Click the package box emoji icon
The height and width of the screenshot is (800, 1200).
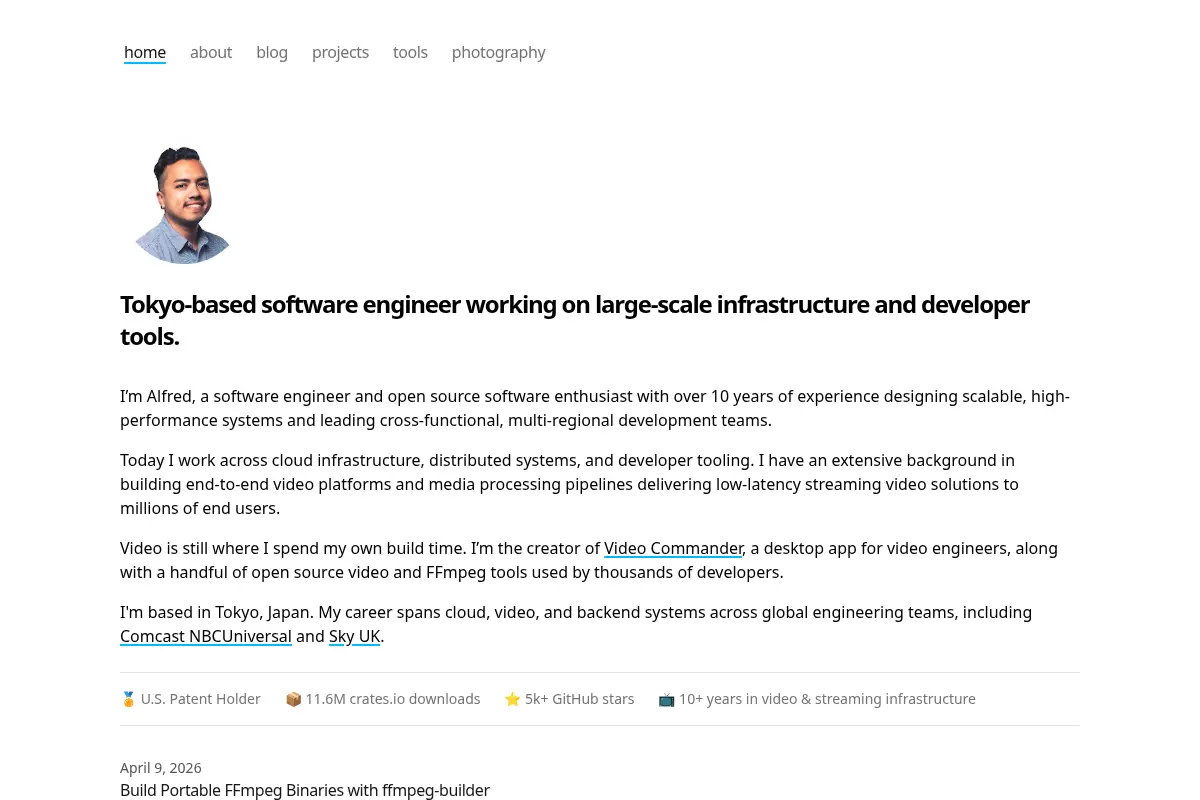293,699
